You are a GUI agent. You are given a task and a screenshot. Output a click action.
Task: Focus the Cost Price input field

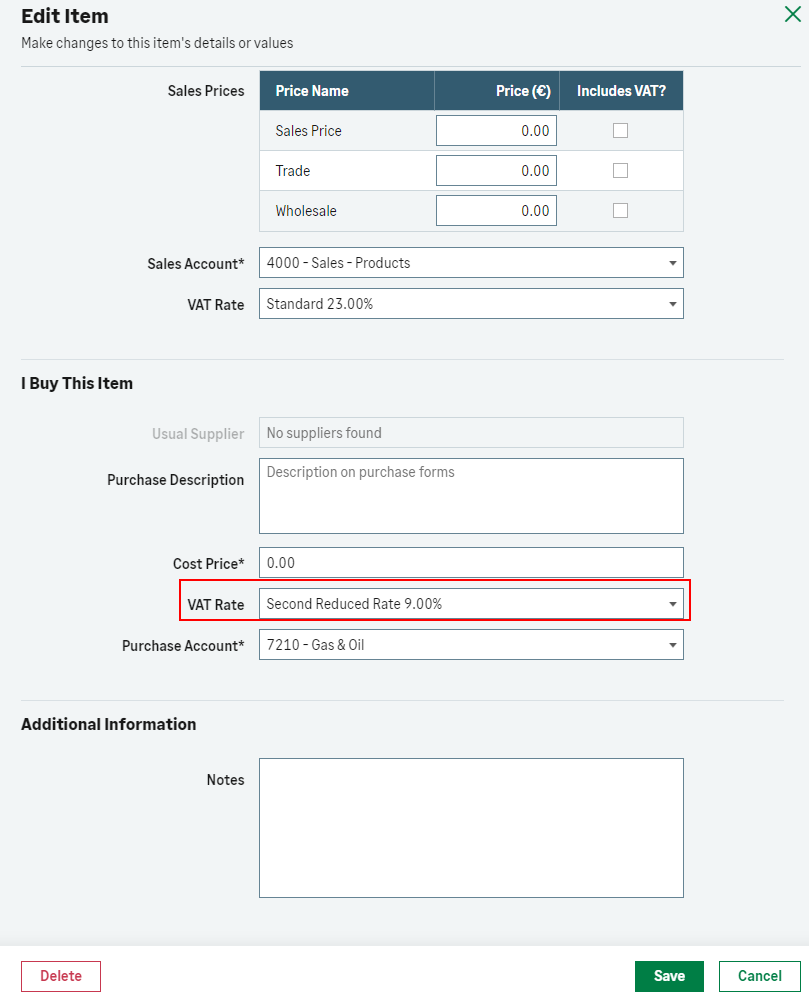[471, 563]
